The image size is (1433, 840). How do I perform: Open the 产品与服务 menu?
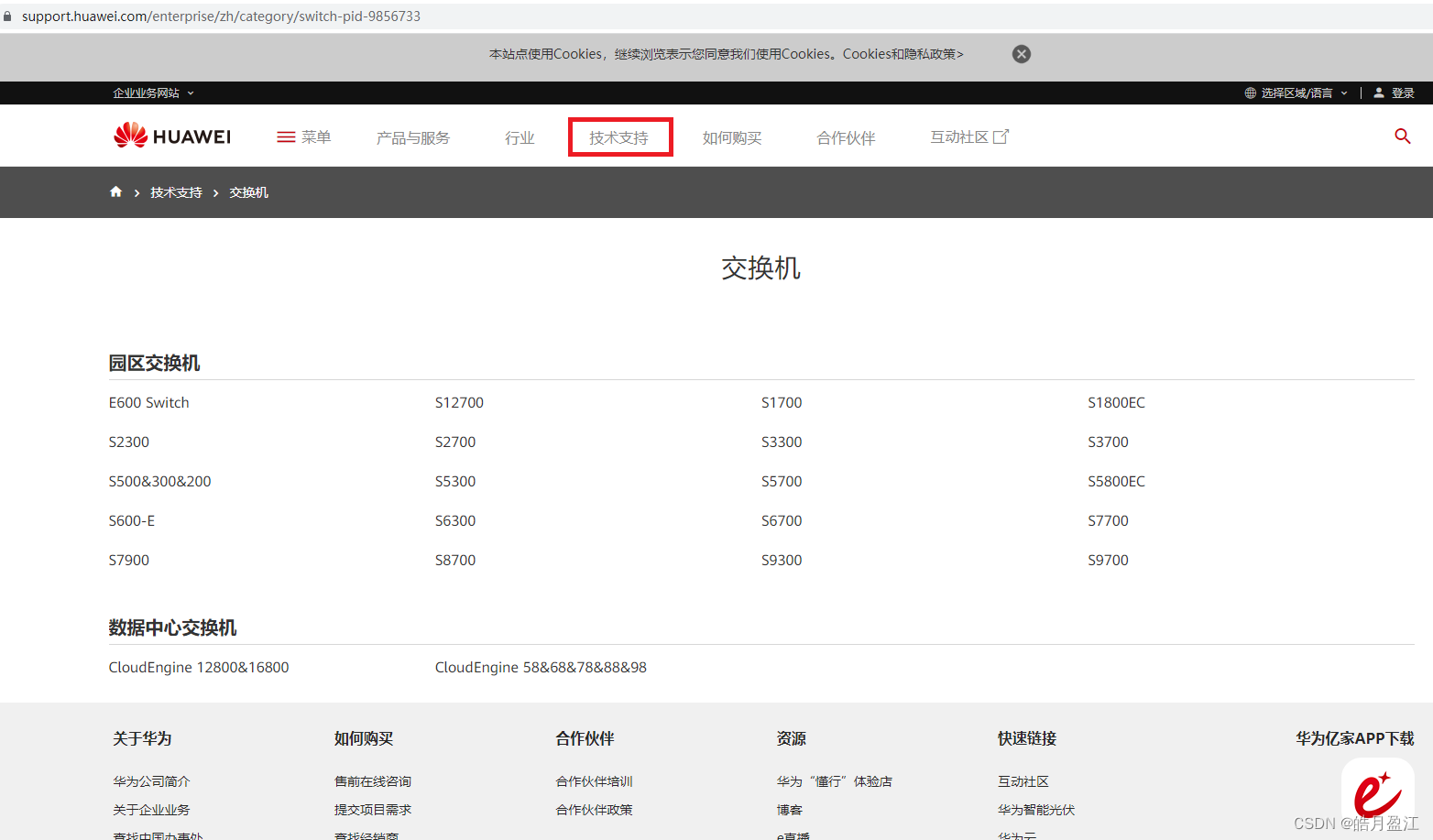[x=413, y=137]
